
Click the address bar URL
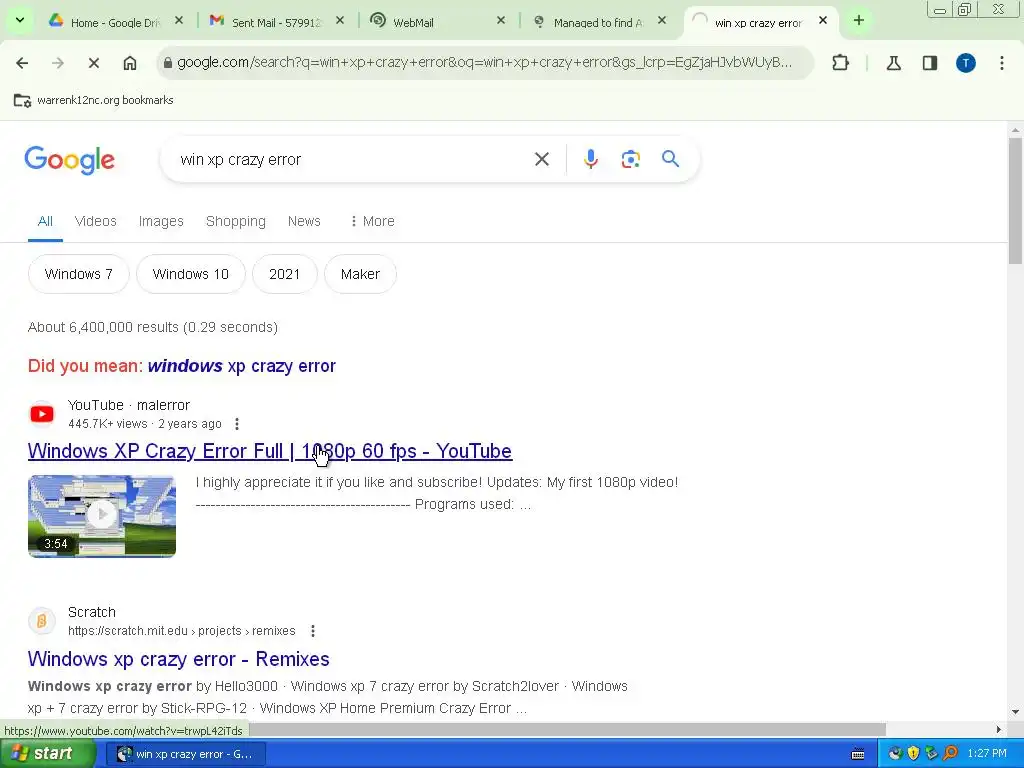[x=484, y=63]
